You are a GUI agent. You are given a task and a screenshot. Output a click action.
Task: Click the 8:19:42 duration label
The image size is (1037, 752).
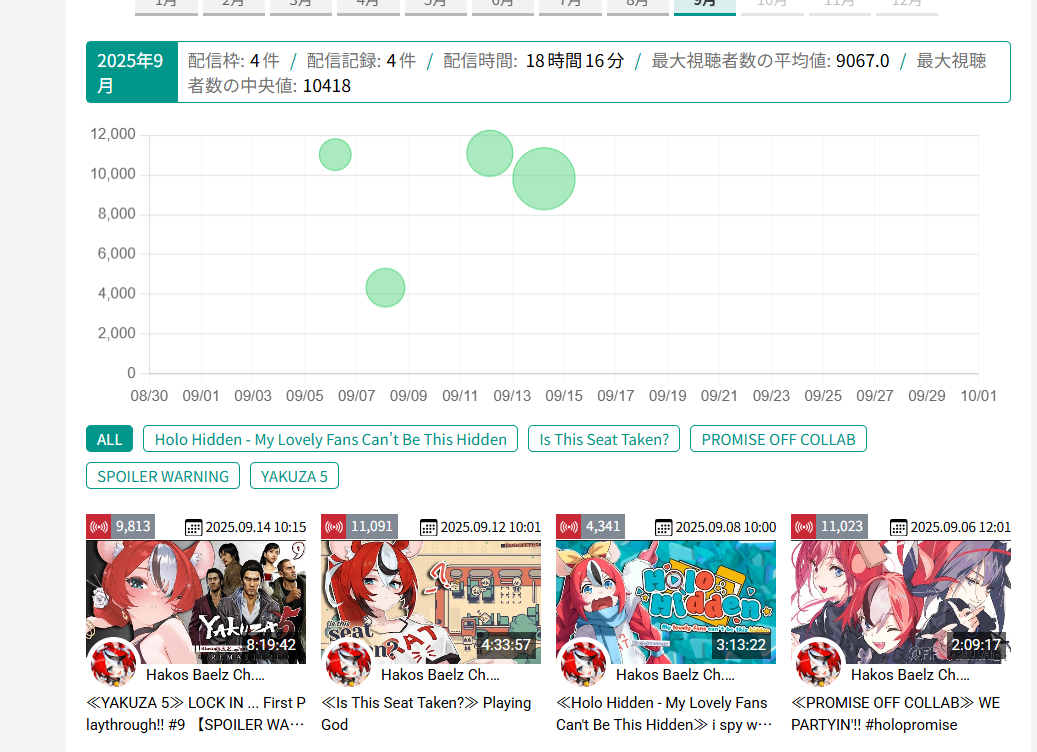(271, 644)
